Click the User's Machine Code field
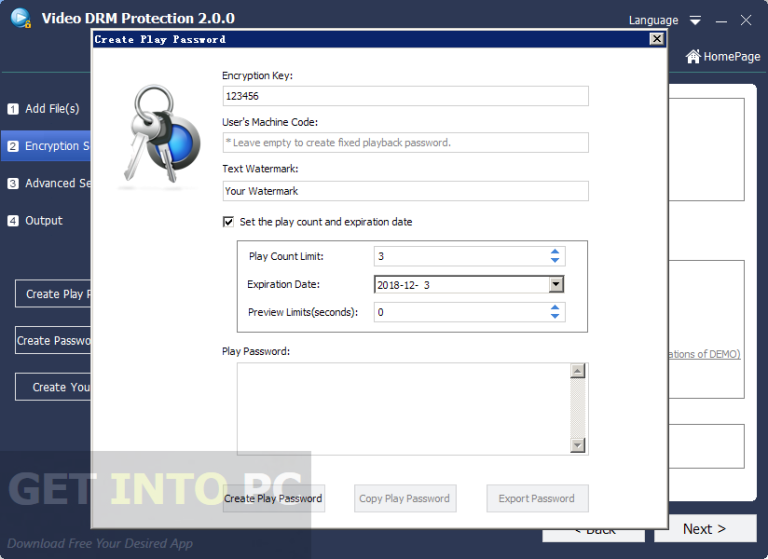This screenshot has height=559, width=768. click(x=406, y=143)
